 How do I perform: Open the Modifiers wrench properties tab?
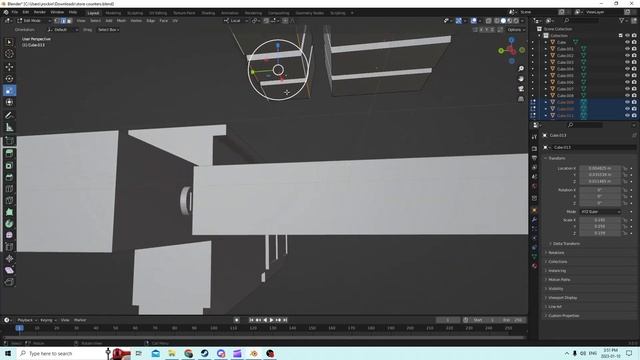pos(534,220)
